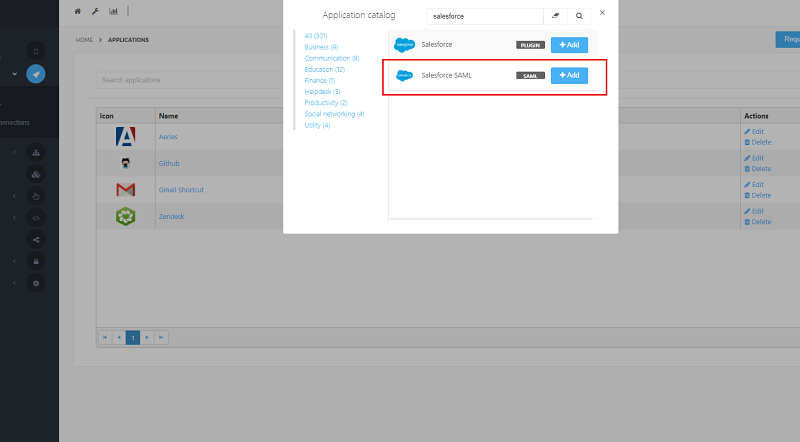800x442 pixels.
Task: Expand the chevron beside the code icon
Action: click(x=14, y=218)
